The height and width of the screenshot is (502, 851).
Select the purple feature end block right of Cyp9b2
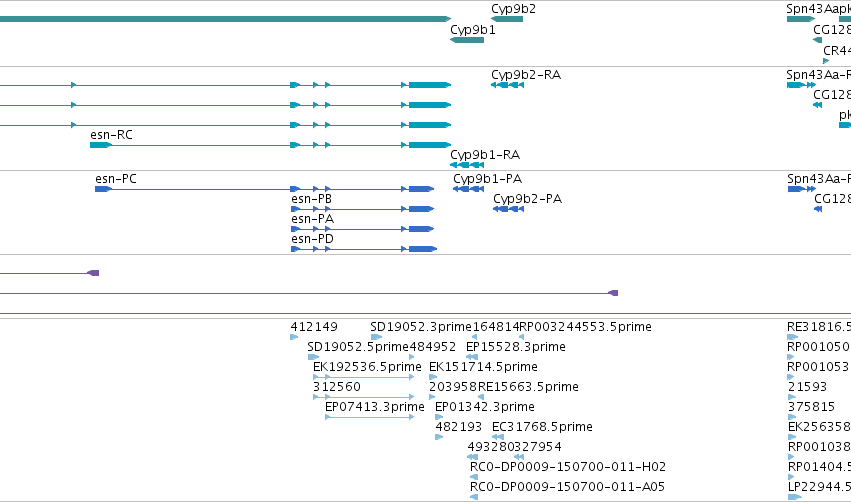pyautogui.click(x=613, y=293)
